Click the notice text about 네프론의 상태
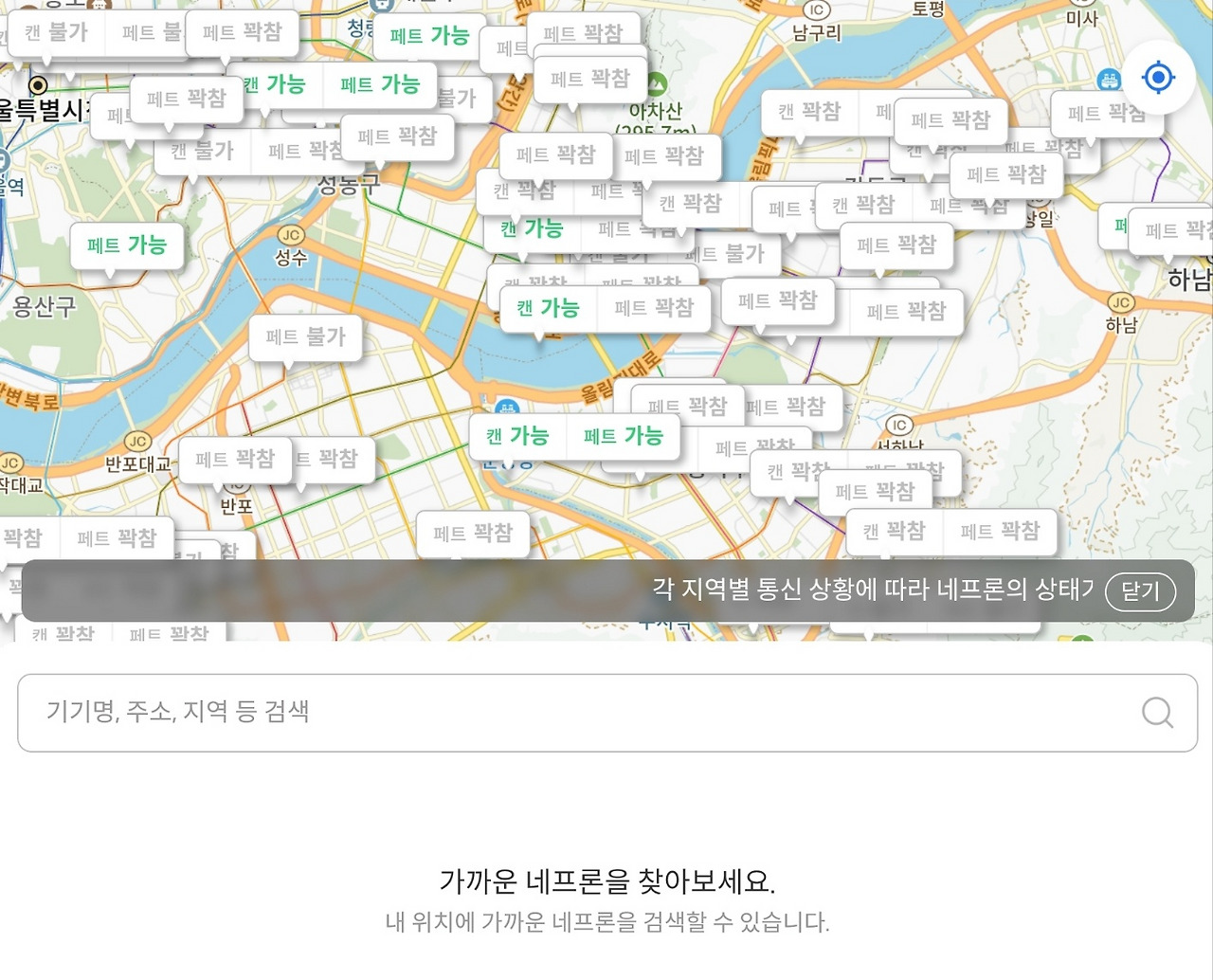The width and height of the screenshot is (1213, 980). (x=872, y=590)
